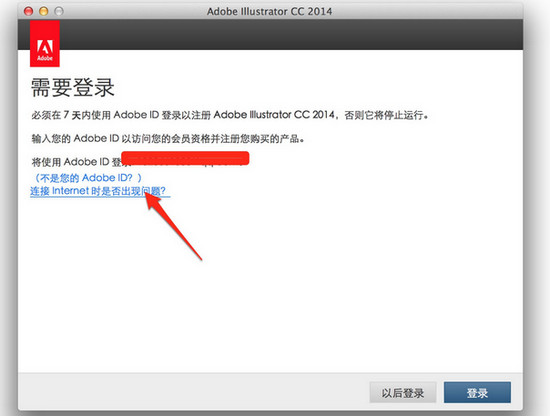Click the blue 登录 button
Image resolution: width=550 pixels, height=416 pixels.
click(x=477, y=392)
